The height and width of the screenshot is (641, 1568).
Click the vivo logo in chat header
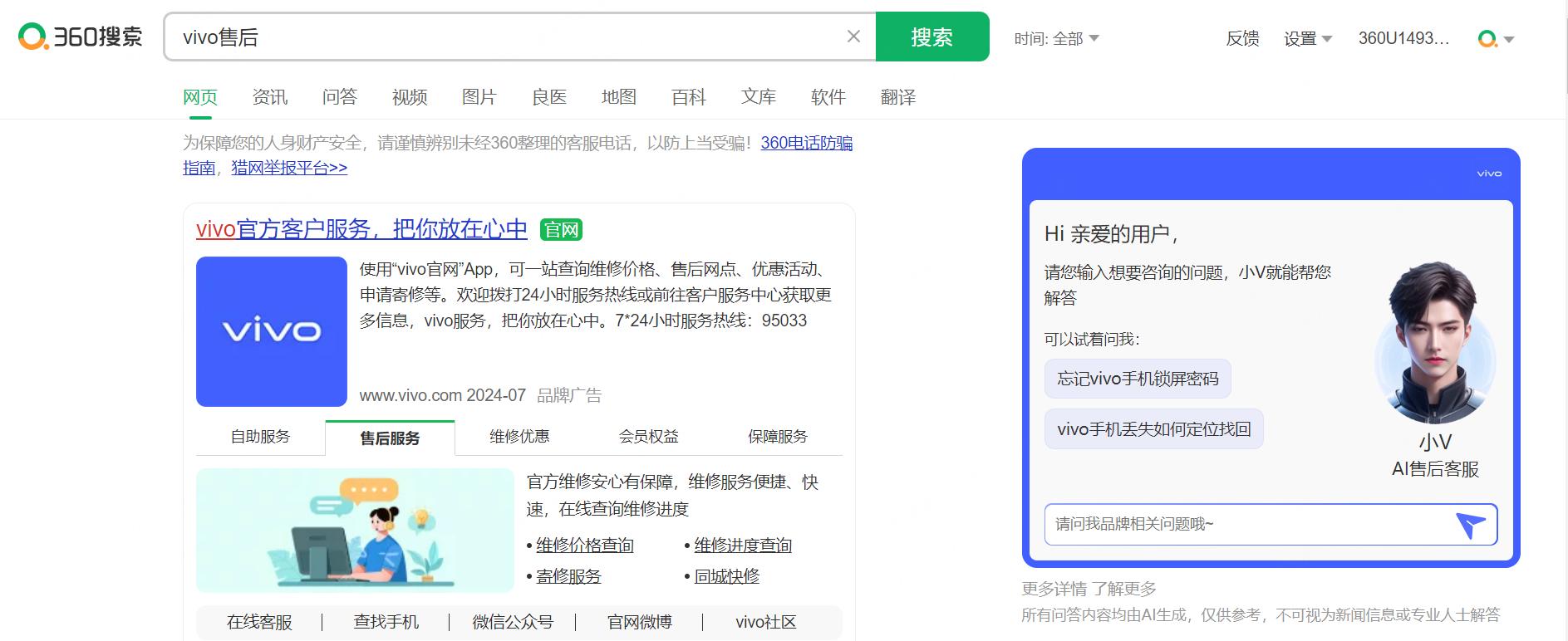click(1489, 174)
